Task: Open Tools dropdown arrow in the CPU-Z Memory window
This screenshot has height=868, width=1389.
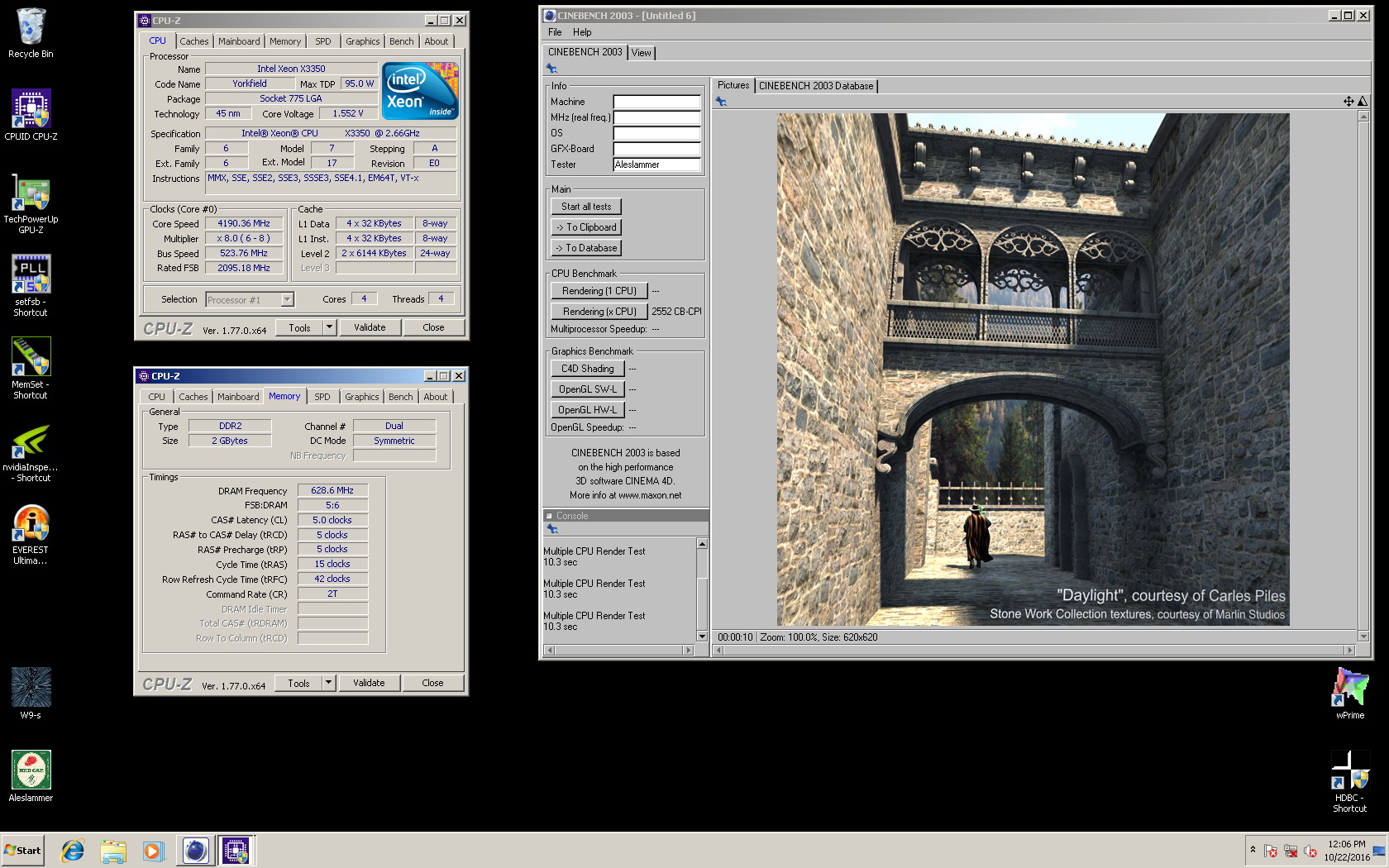Action: [x=328, y=683]
